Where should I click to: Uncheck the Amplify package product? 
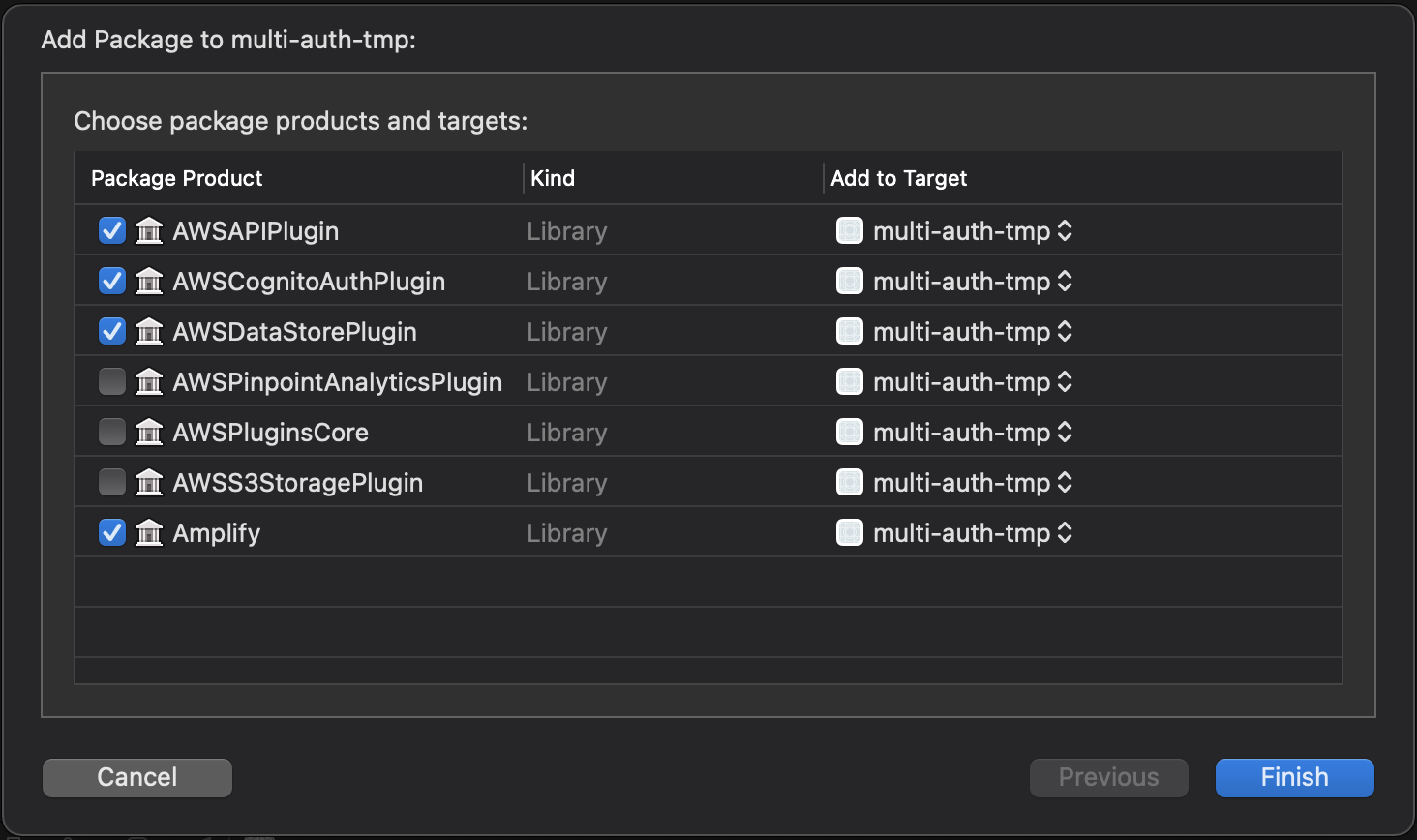coord(111,532)
